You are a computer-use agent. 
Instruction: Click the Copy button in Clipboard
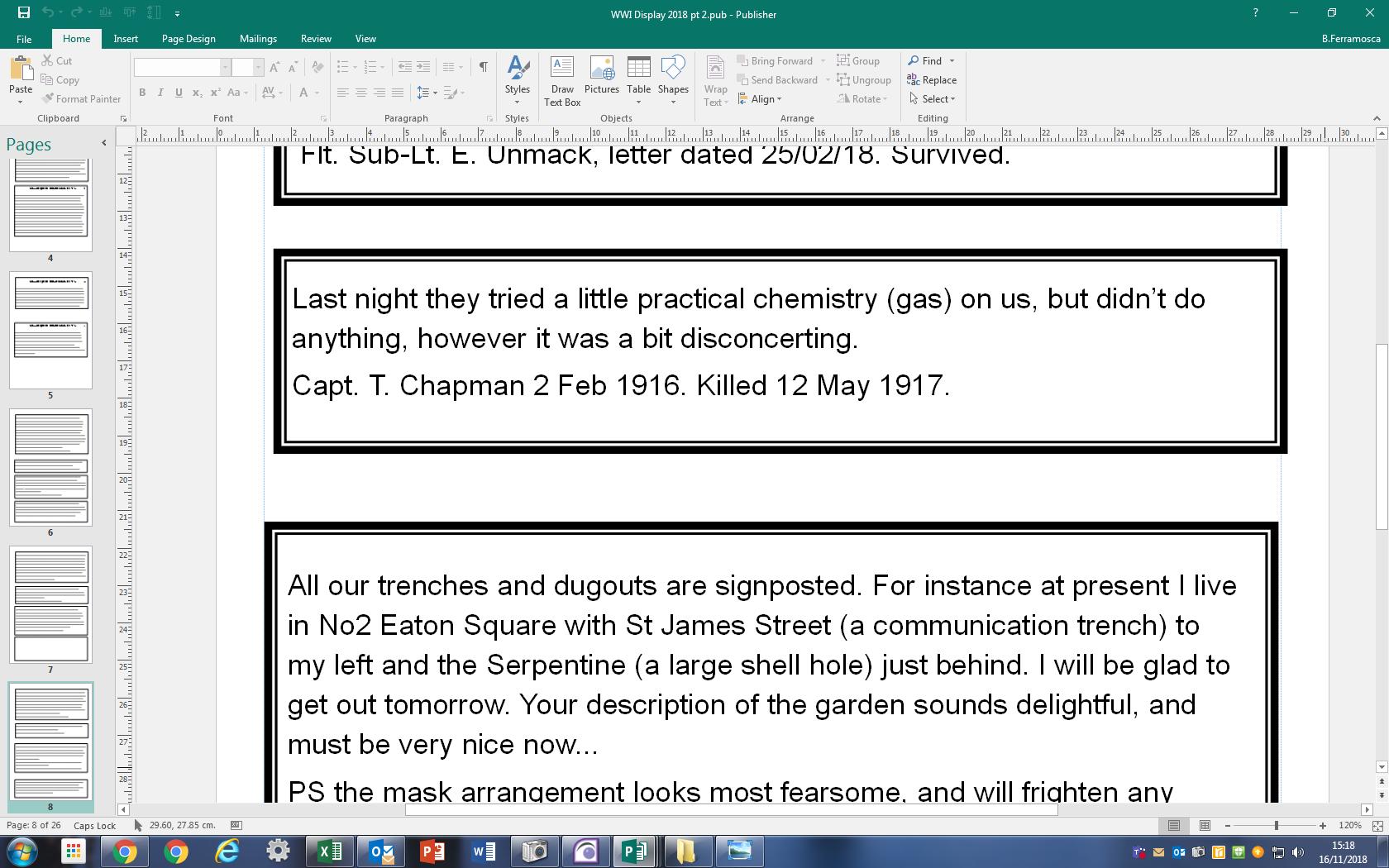coord(60,79)
